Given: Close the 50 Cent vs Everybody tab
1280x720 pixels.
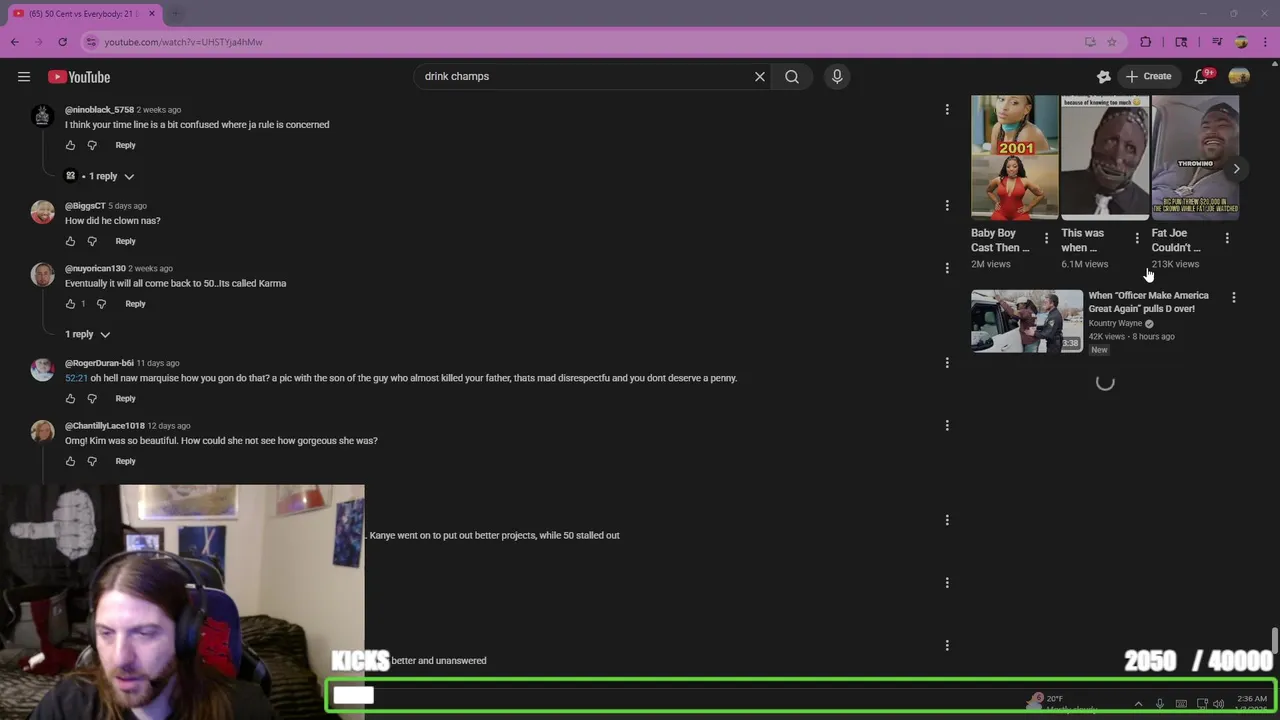Looking at the screenshot, I should (x=152, y=14).
